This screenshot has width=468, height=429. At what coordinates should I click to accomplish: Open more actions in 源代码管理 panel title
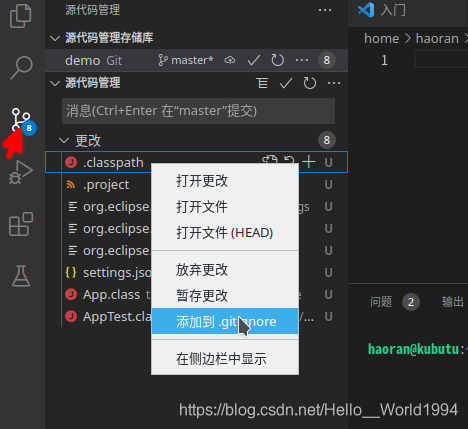pyautogui.click(x=325, y=10)
